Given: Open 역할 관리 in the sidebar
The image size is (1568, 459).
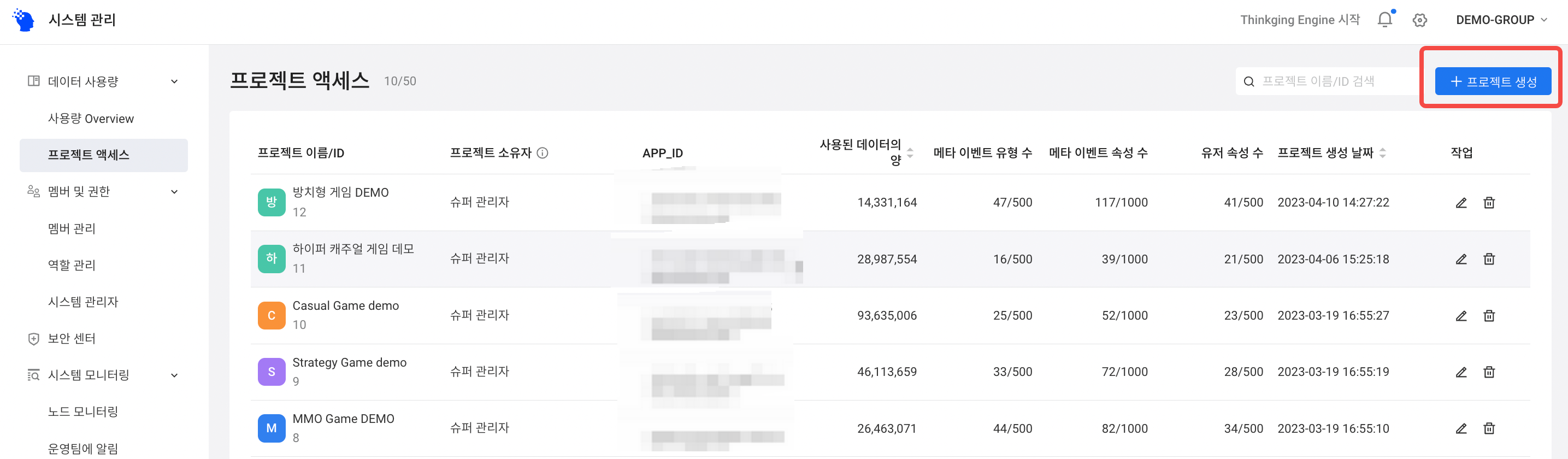Looking at the screenshot, I should click(72, 265).
